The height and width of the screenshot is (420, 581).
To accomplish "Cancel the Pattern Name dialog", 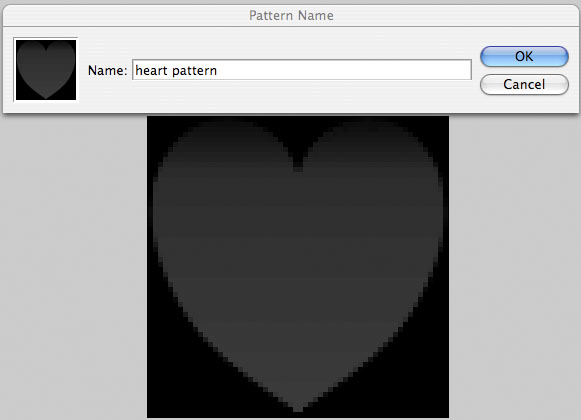I will click(x=524, y=84).
